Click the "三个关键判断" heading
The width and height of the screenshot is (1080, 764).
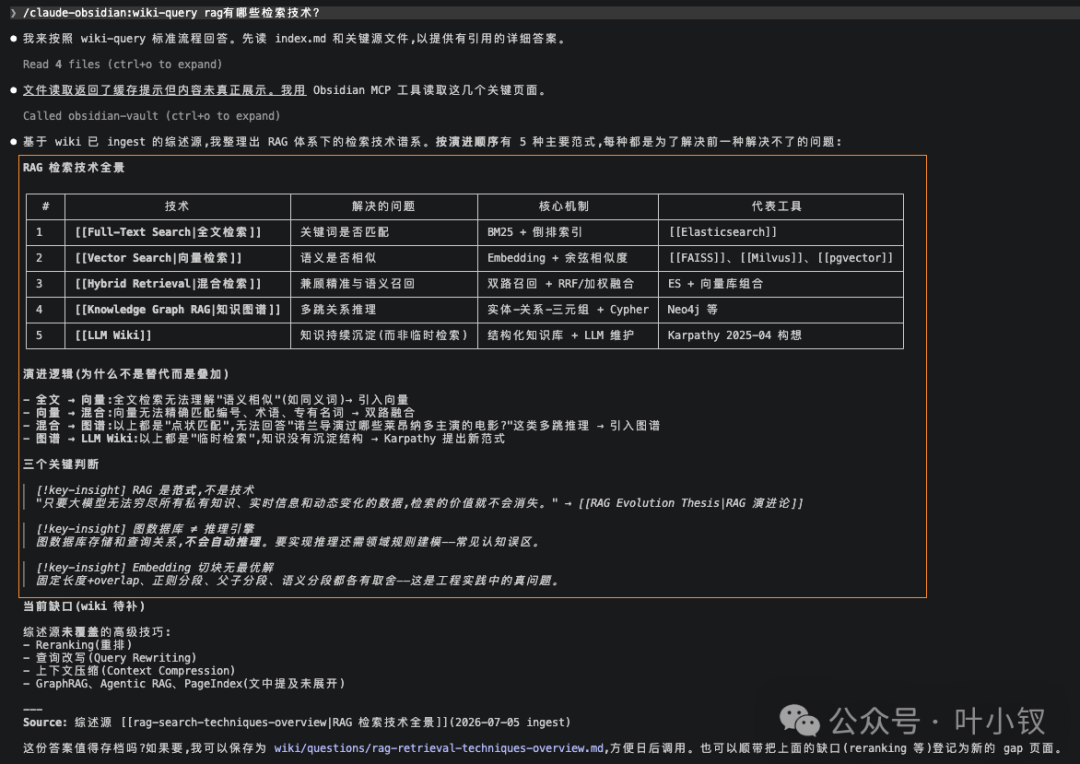[x=61, y=464]
